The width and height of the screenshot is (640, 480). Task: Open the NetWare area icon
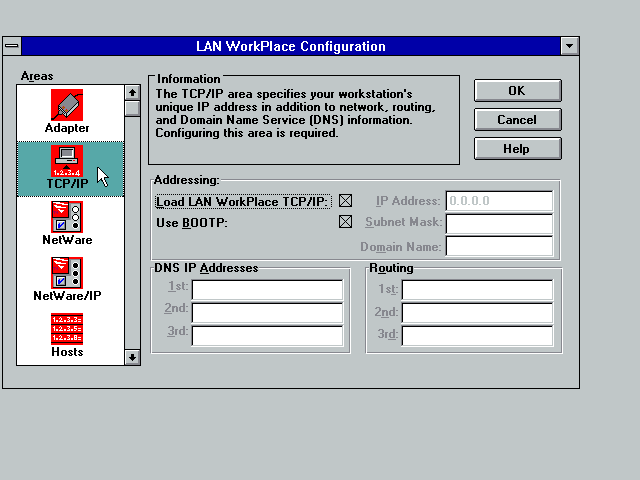pyautogui.click(x=67, y=217)
